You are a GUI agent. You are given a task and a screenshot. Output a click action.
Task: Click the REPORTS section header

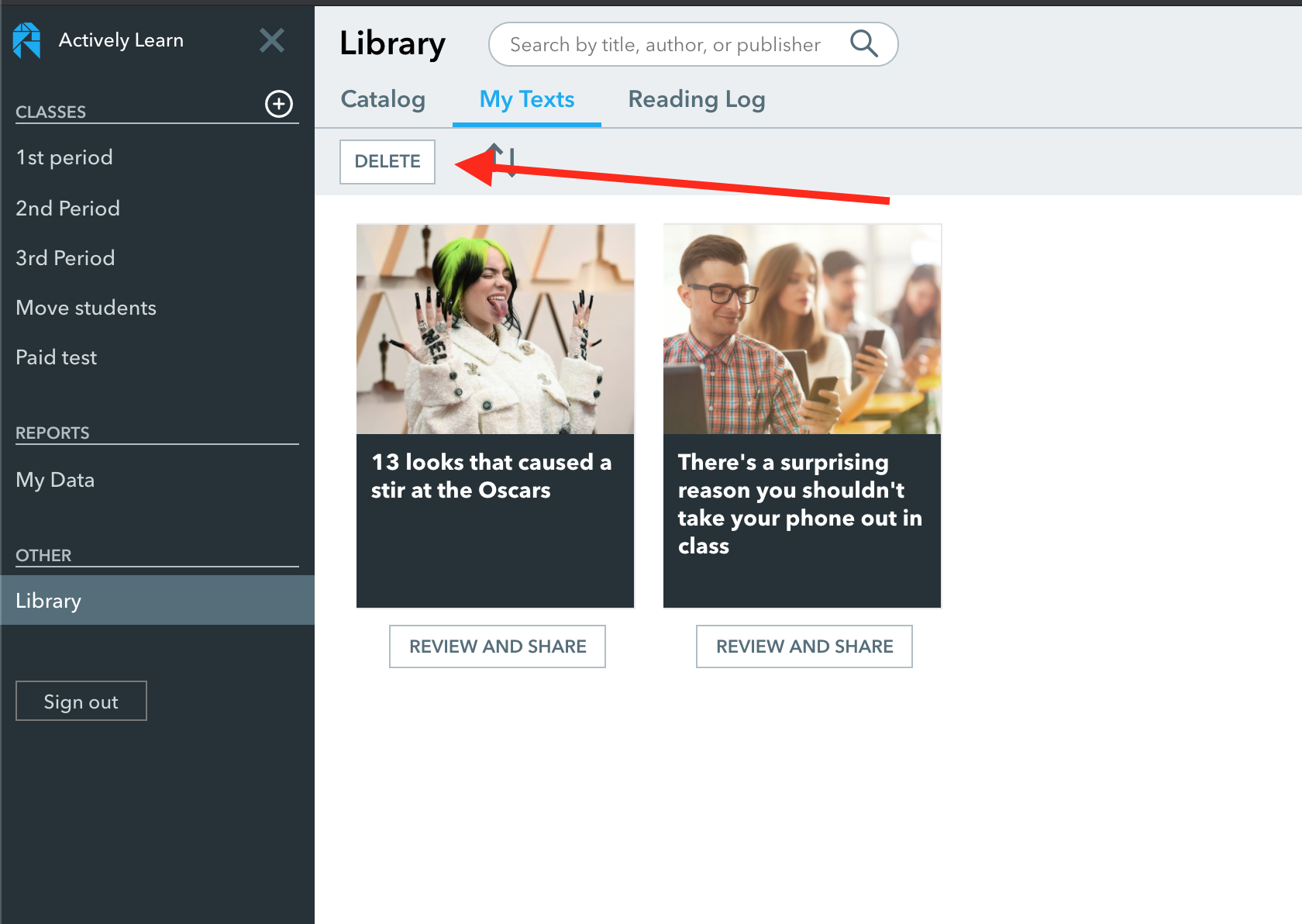click(53, 433)
